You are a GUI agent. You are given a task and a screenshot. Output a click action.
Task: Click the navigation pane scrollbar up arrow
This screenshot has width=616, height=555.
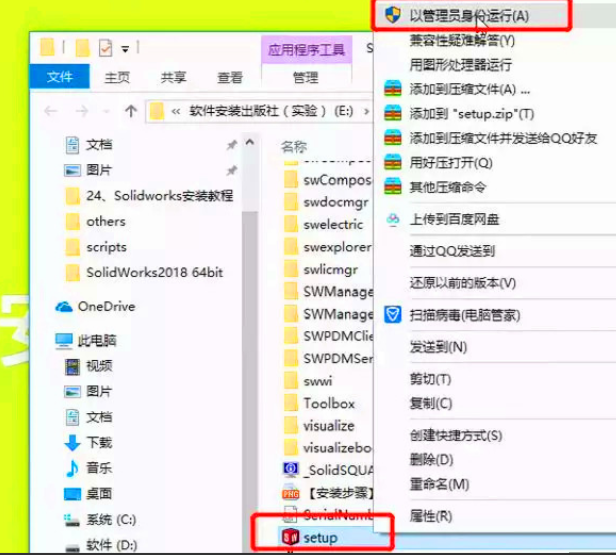(250, 142)
